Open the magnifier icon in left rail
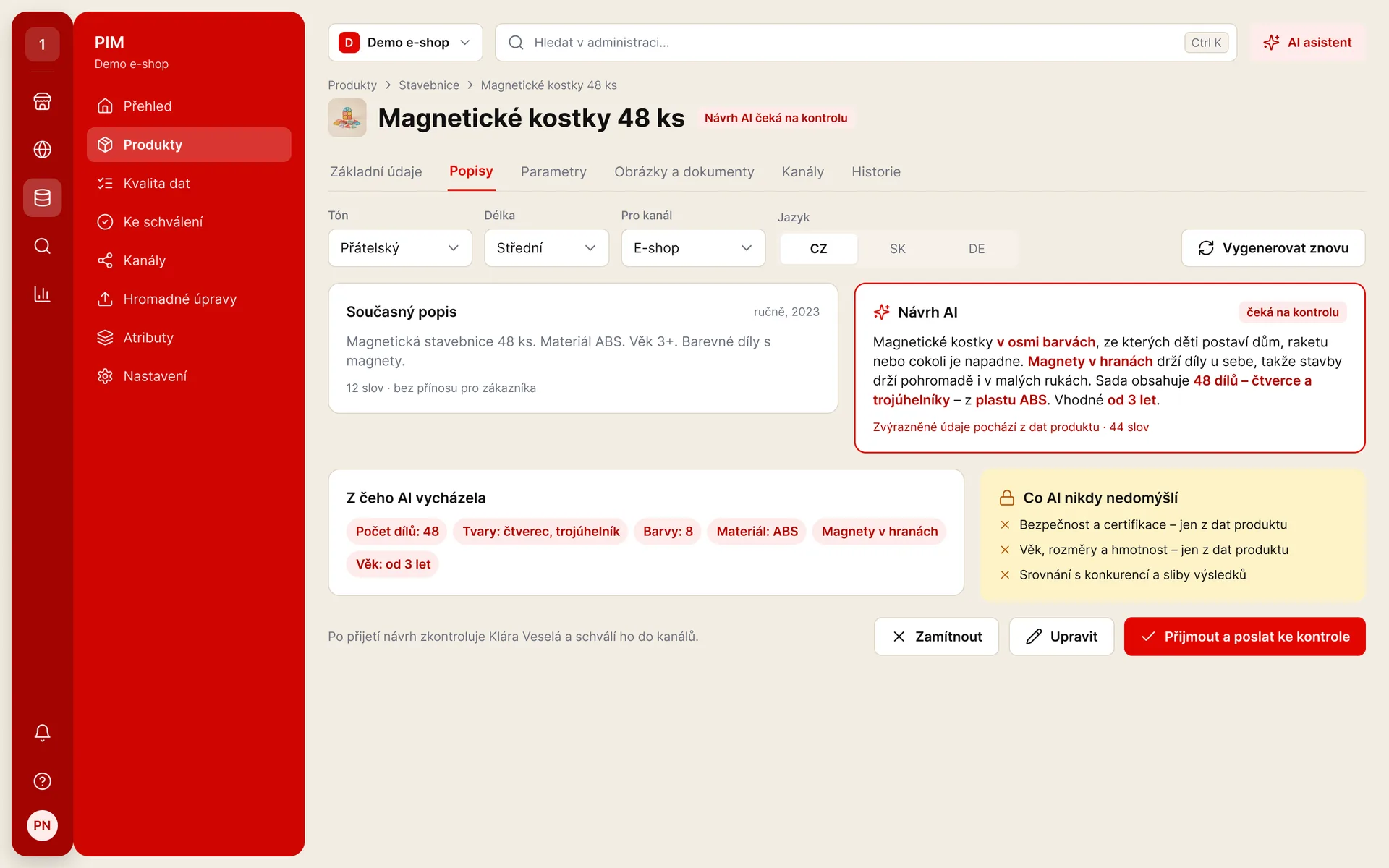 (42, 246)
